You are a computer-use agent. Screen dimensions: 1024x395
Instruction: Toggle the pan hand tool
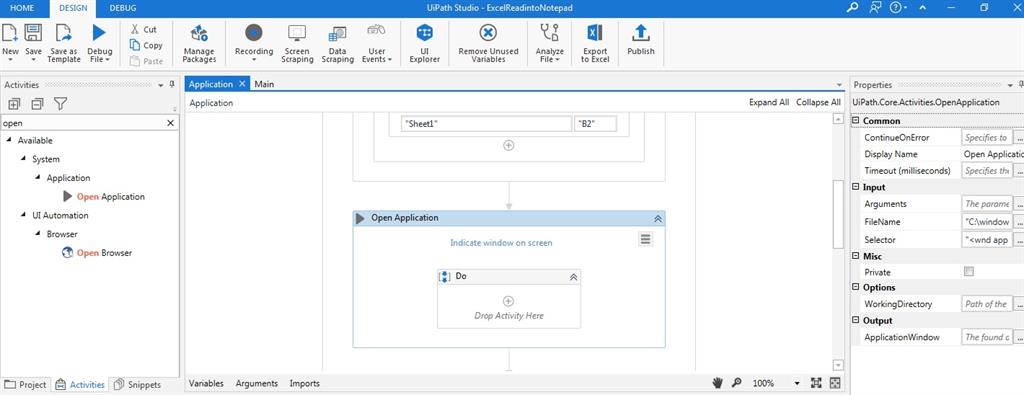[717, 383]
